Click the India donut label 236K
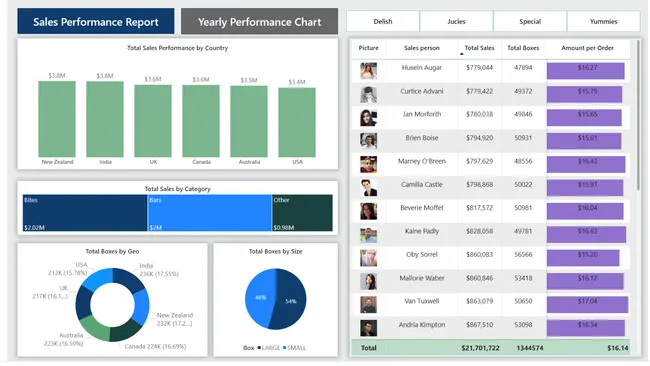This screenshot has height=366, width=650. point(159,270)
